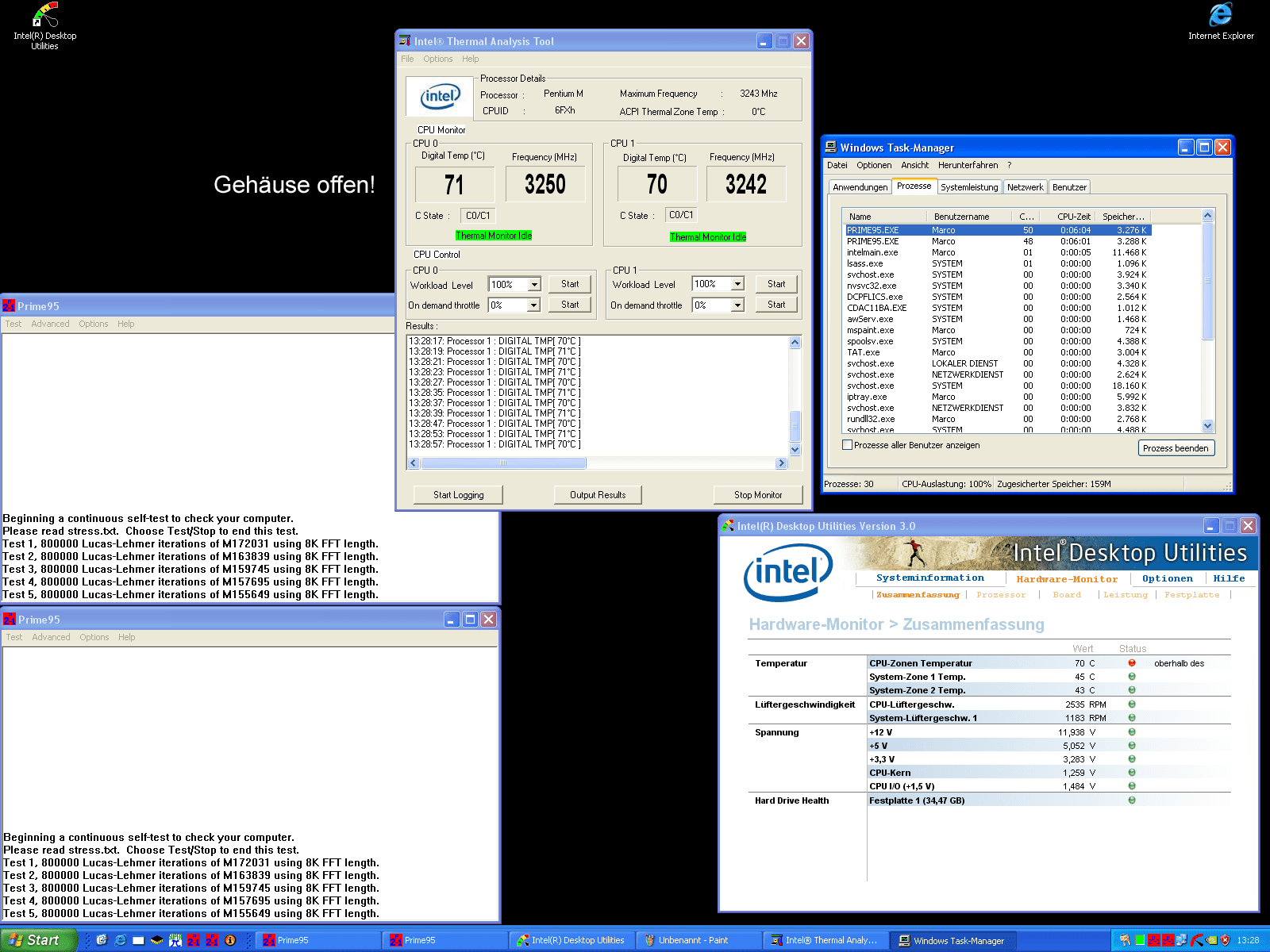Switch to Systemleistung tab in Task-Manager
This screenshot has height=952, width=1270.
(969, 187)
